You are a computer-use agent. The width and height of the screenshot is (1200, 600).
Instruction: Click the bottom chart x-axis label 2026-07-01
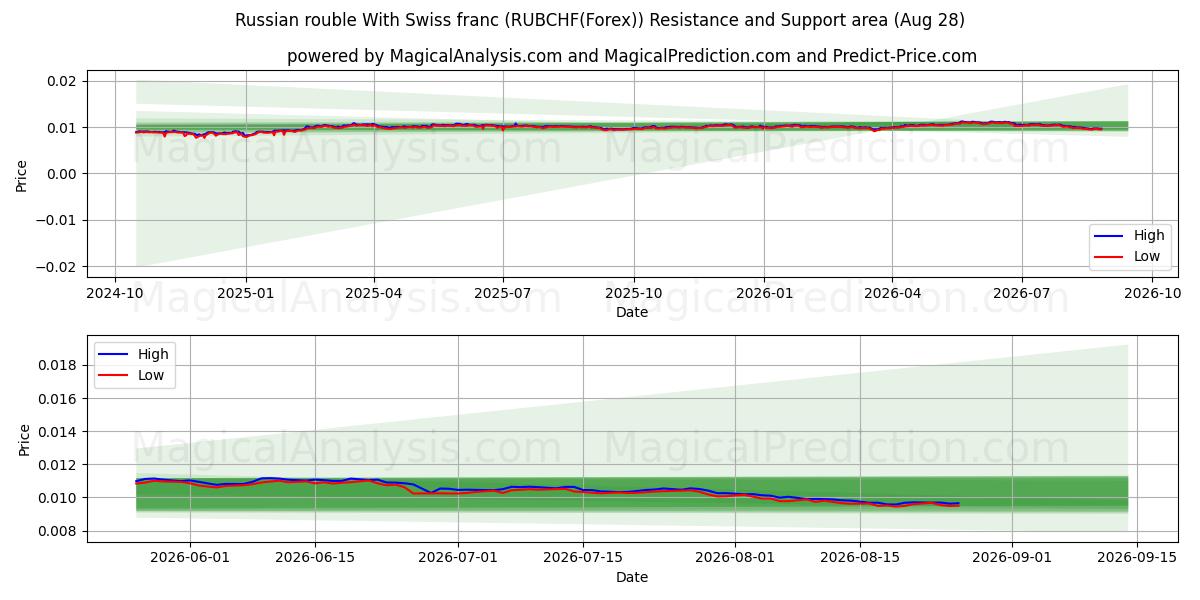pos(458,558)
